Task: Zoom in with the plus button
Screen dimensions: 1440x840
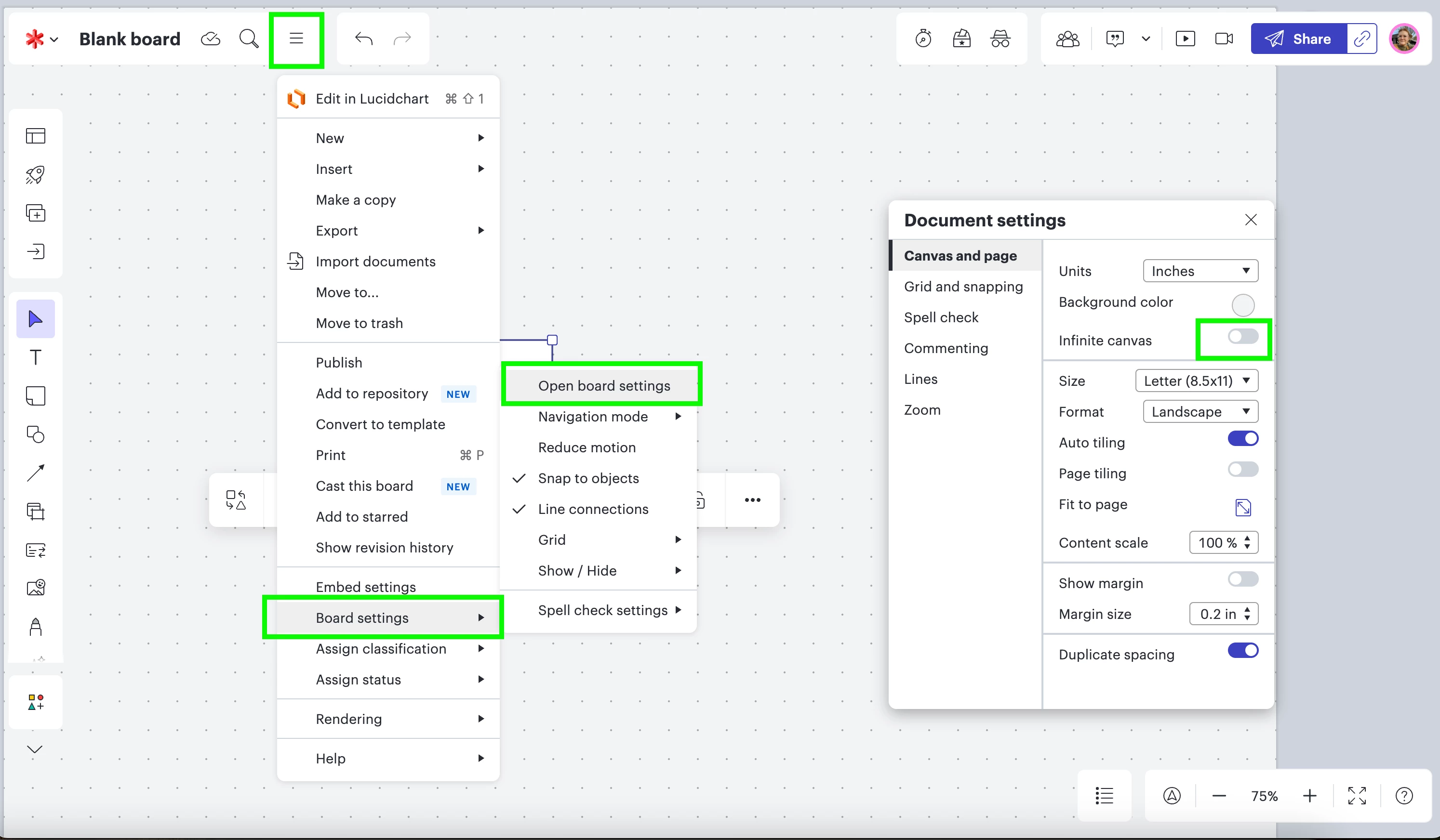Action: pyautogui.click(x=1310, y=796)
